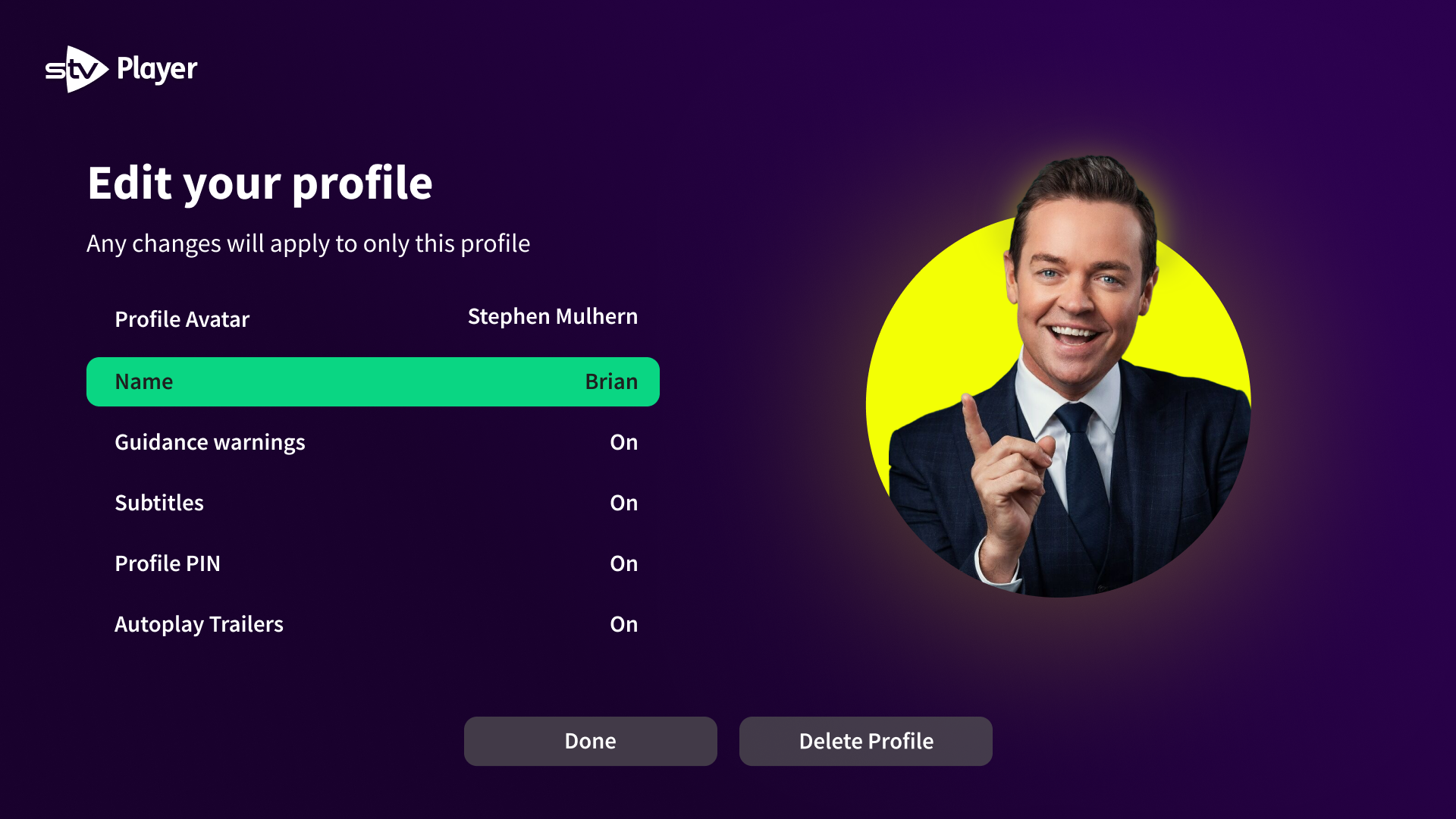The image size is (1456, 819).
Task: Select the highlighted Name row
Action: 372,381
